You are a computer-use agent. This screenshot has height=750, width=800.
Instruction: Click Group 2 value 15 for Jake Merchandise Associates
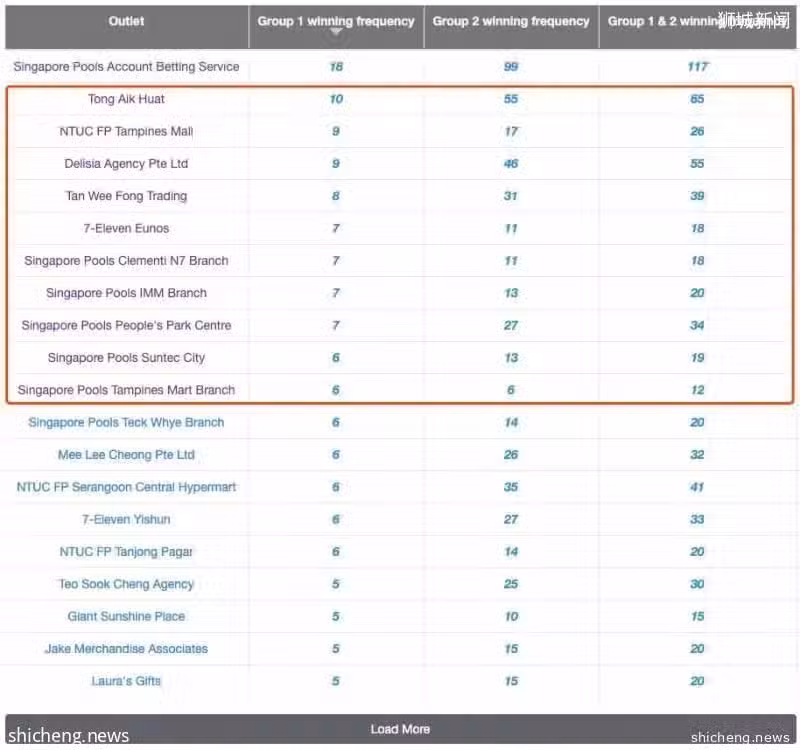point(511,649)
